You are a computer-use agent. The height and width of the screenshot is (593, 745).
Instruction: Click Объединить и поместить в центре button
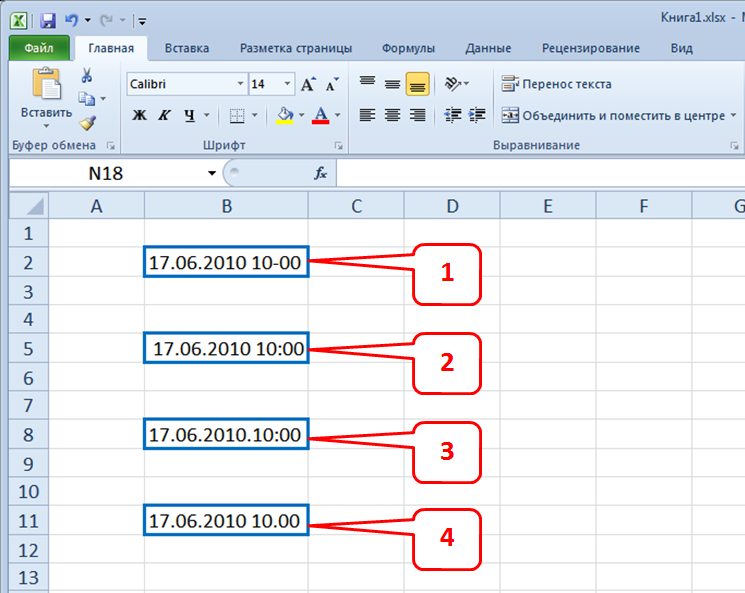(x=614, y=115)
